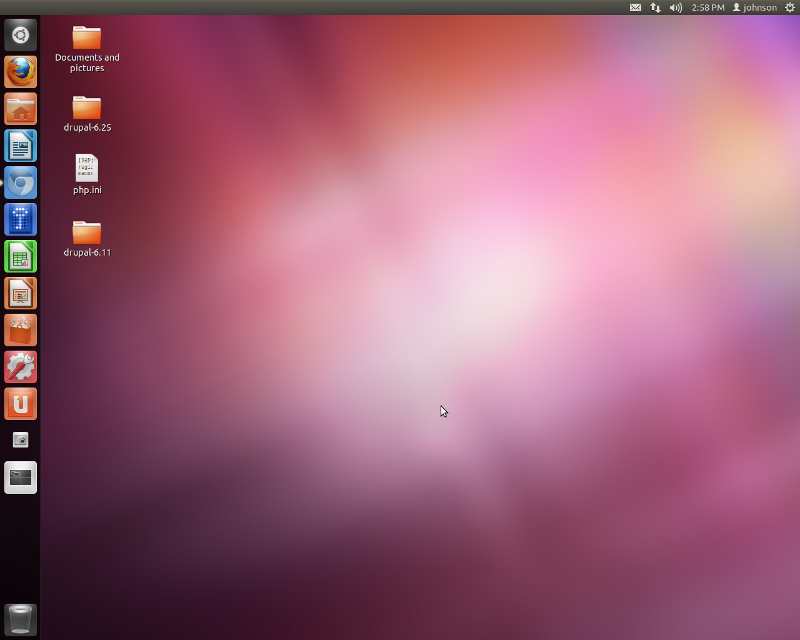This screenshot has height=640, width=800.
Task: Open the Terminal-style window icon in launcher
Action: tap(20, 477)
